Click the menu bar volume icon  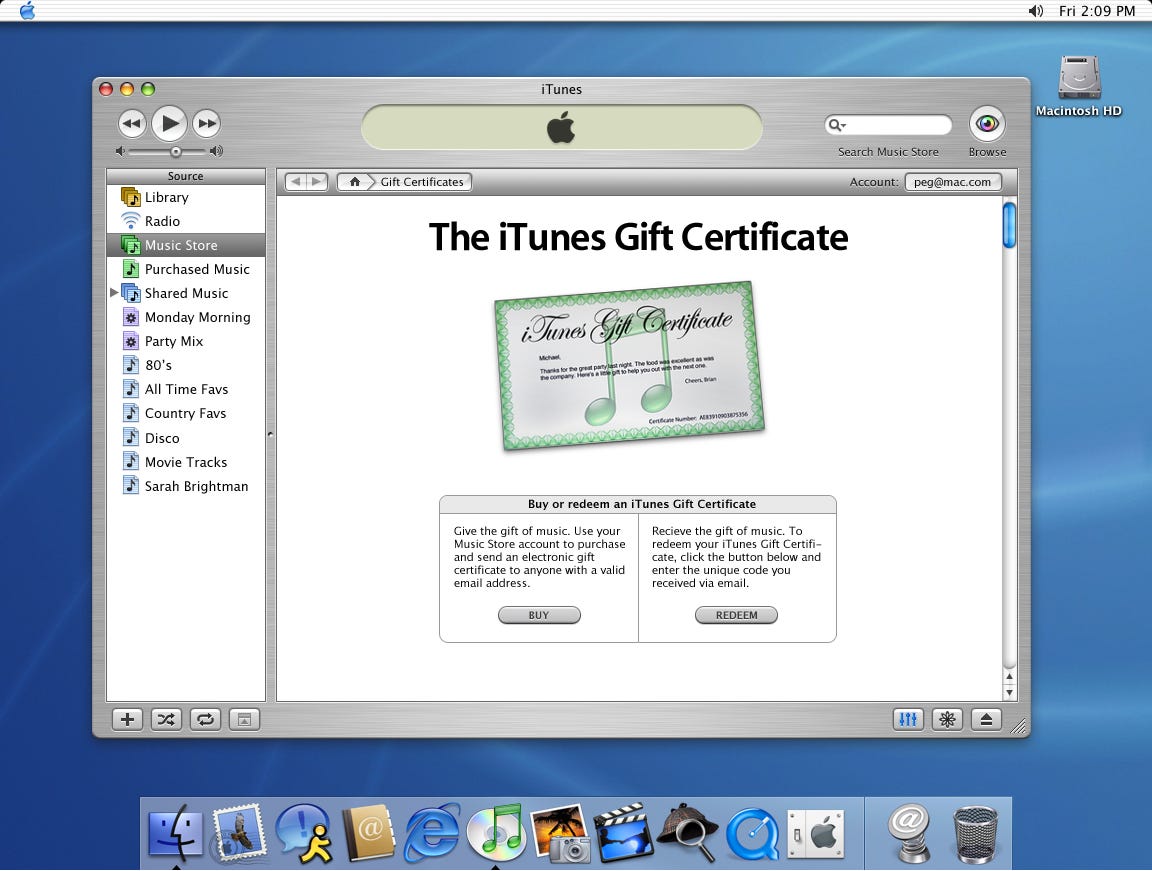point(1035,10)
